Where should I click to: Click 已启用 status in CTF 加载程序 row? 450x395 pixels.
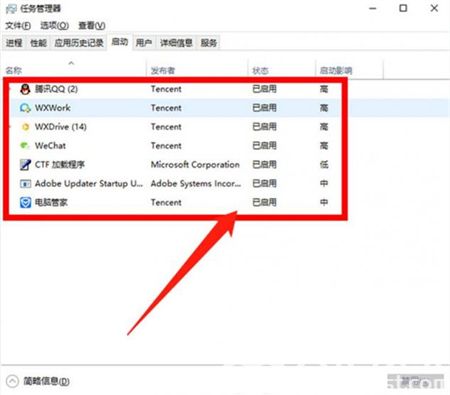(264, 165)
